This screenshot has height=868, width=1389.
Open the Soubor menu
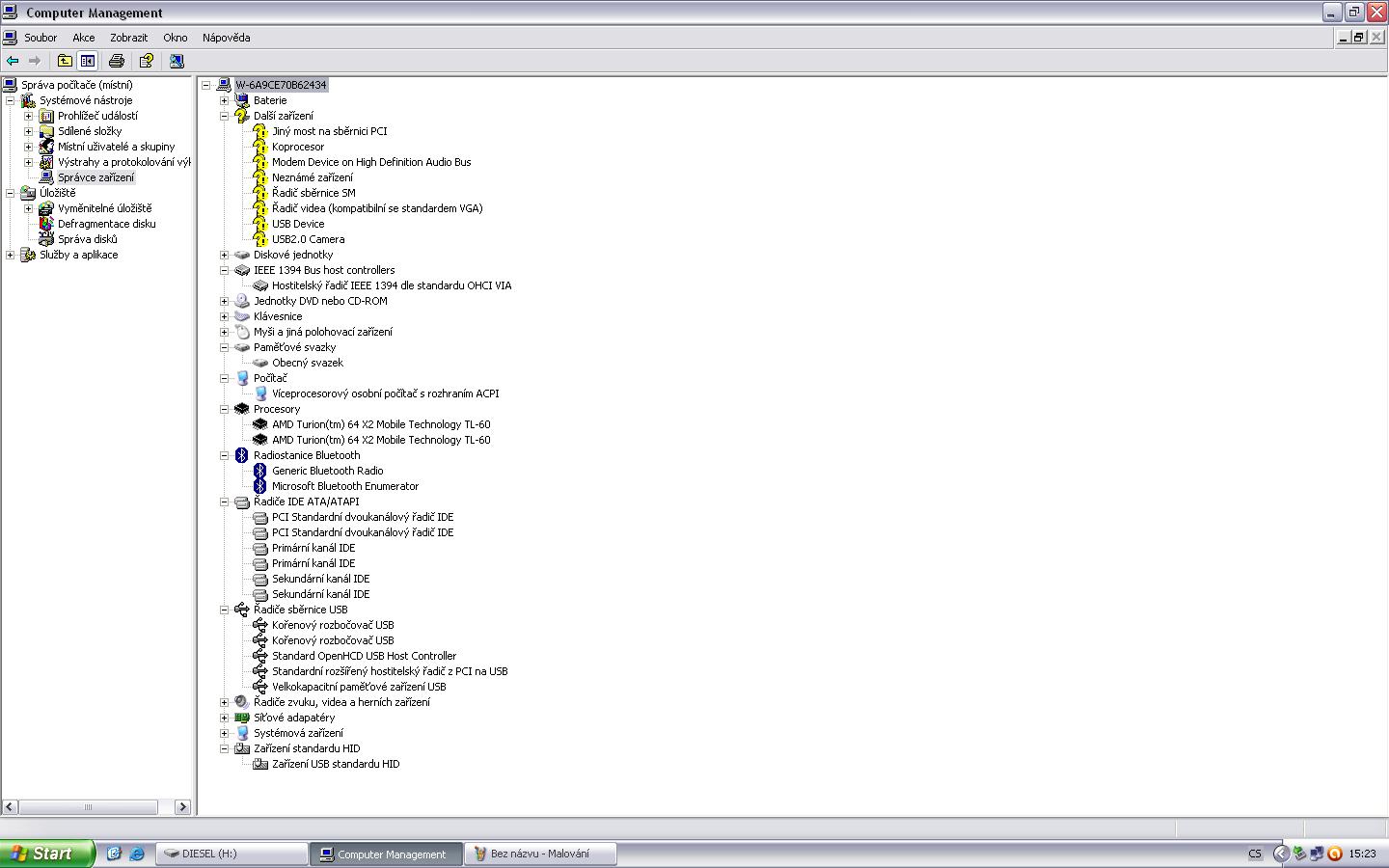coord(41,38)
